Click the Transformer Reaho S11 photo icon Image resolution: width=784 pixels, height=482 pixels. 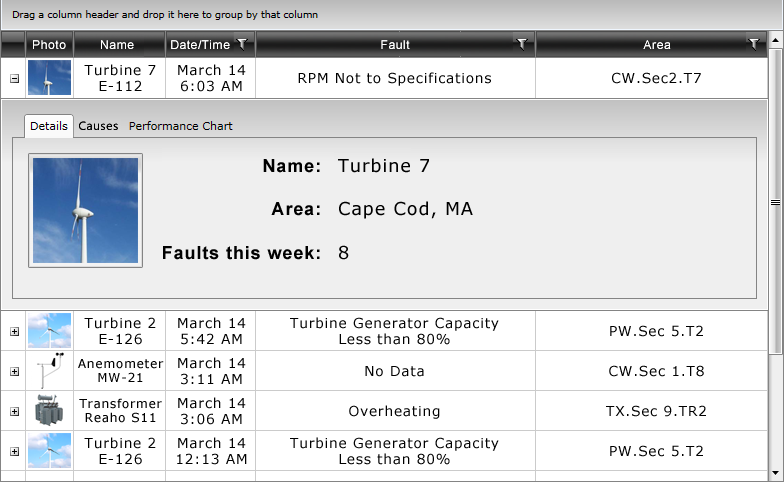(49, 410)
